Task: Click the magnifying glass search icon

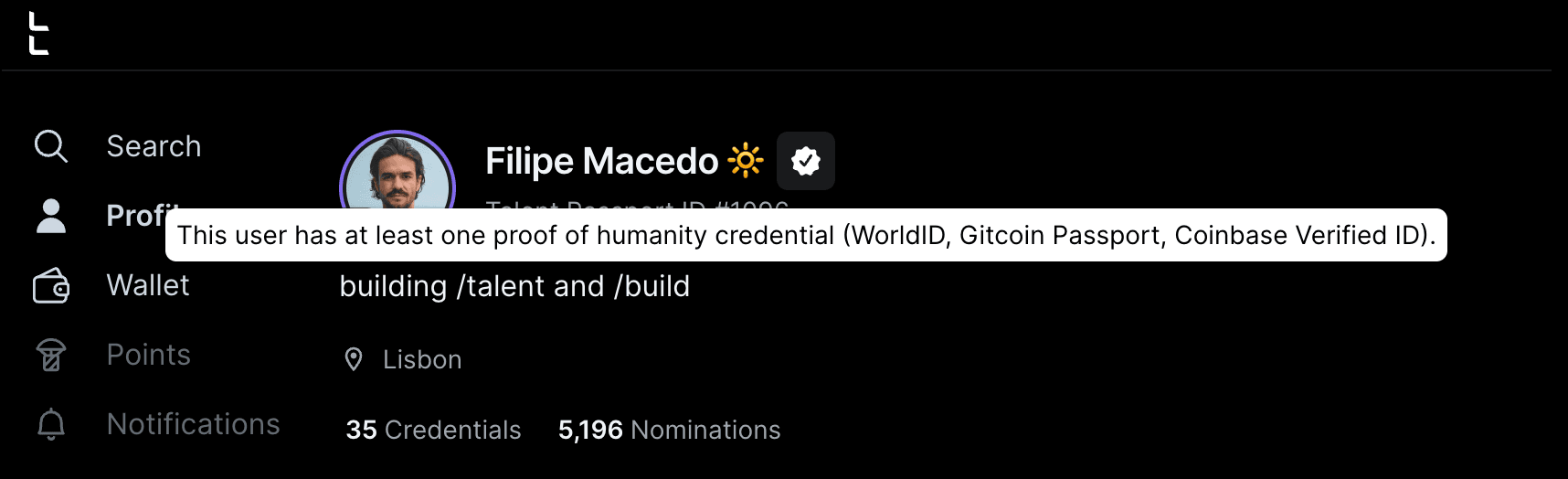Action: (x=50, y=146)
